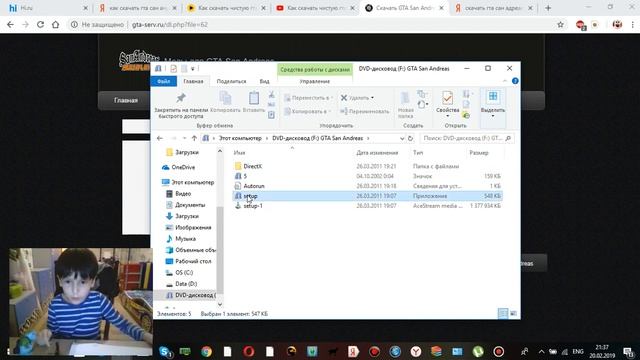Open the Управление (Manage) ribbon tab

315,81
